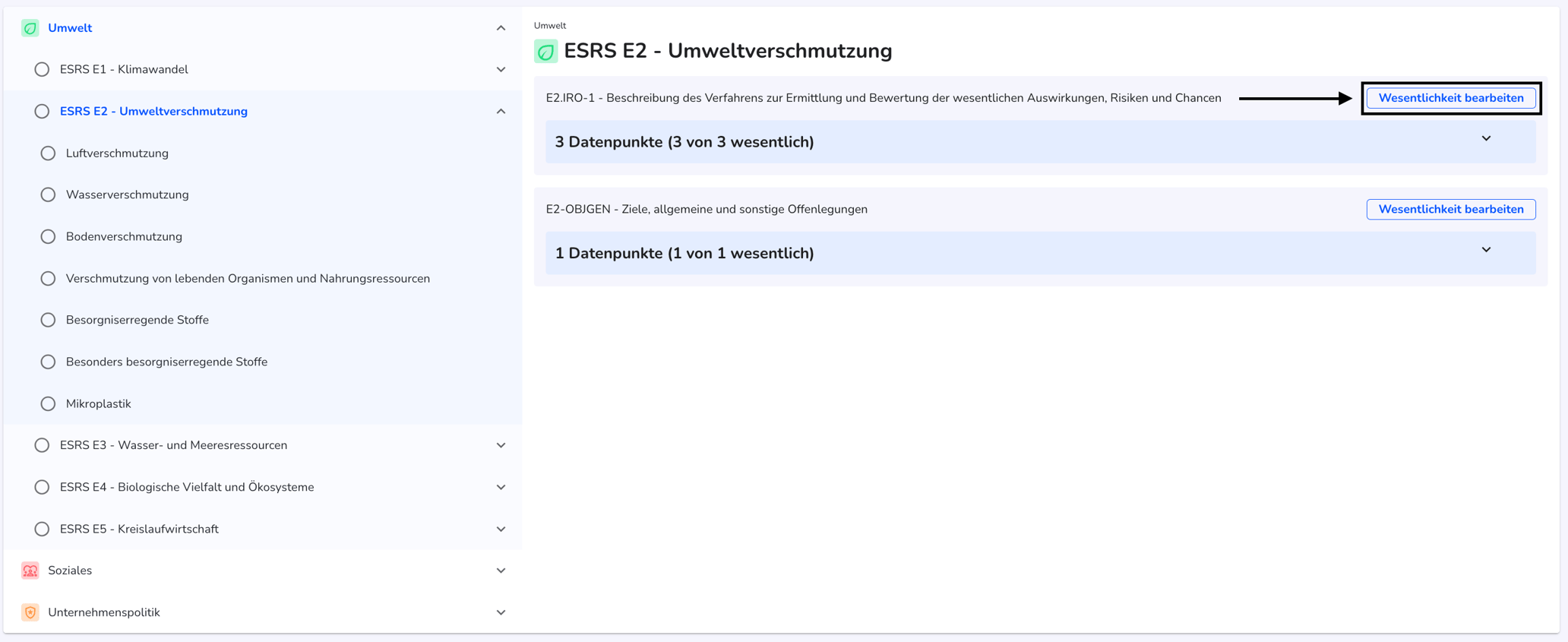Open the Umwelt category in sidebar
This screenshot has width=1568, height=642.
(70, 28)
